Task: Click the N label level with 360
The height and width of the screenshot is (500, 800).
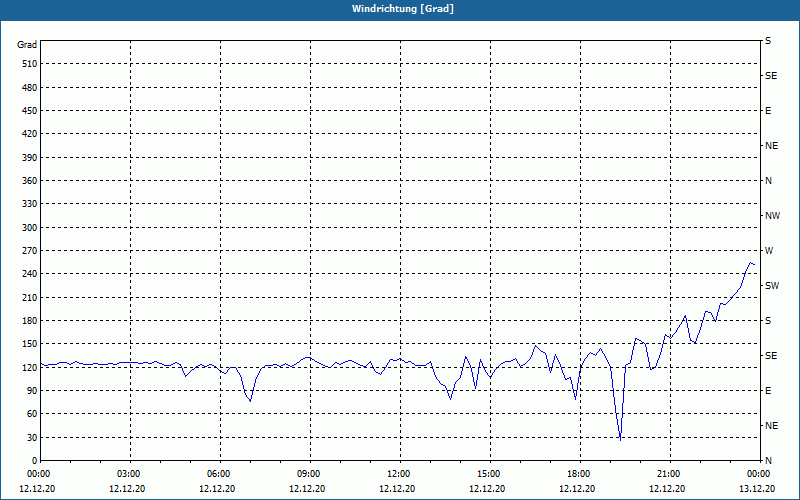Action: point(768,181)
